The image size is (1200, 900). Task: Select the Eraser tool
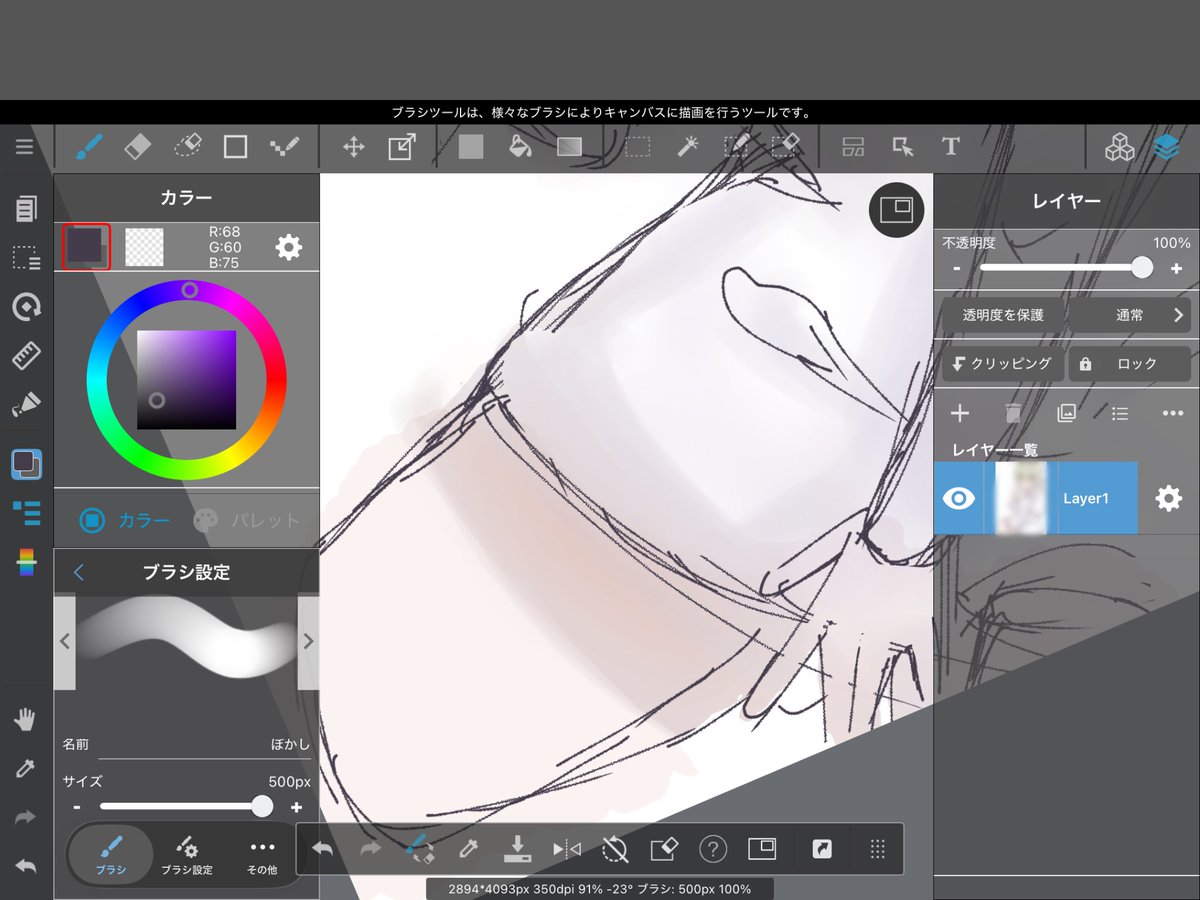(137, 147)
